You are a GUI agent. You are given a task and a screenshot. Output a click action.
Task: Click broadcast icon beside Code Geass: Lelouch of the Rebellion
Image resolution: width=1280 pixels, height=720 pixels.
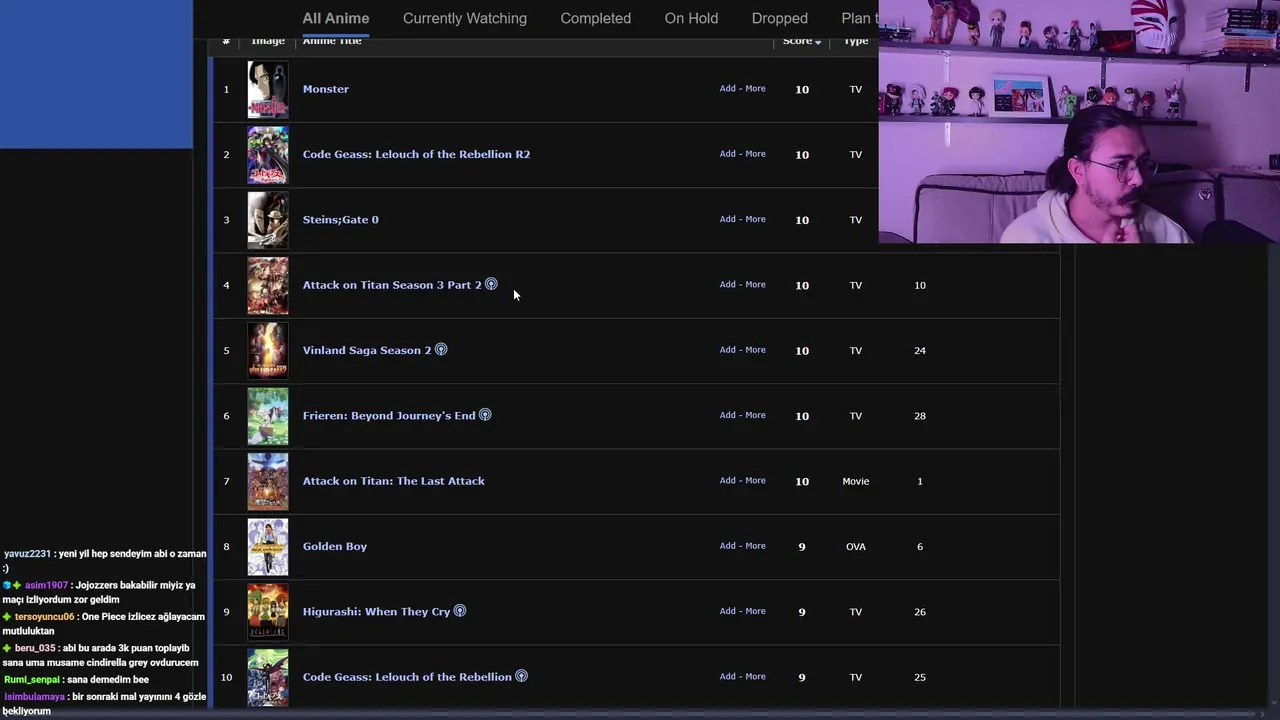[521, 676]
